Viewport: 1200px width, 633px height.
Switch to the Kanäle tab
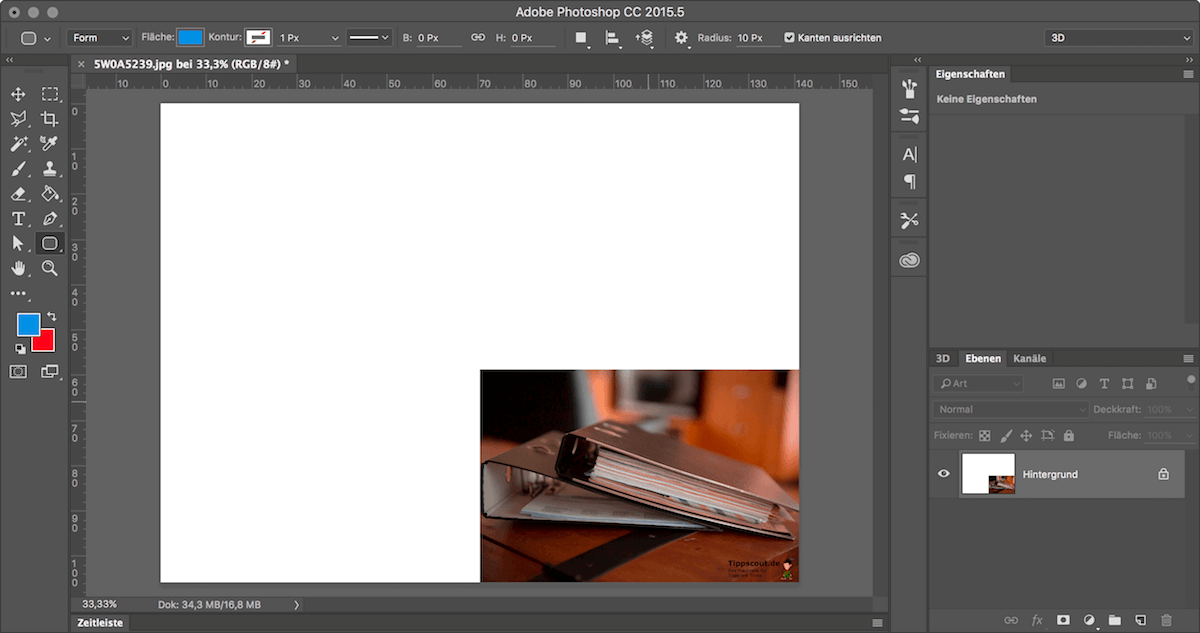(x=1030, y=358)
